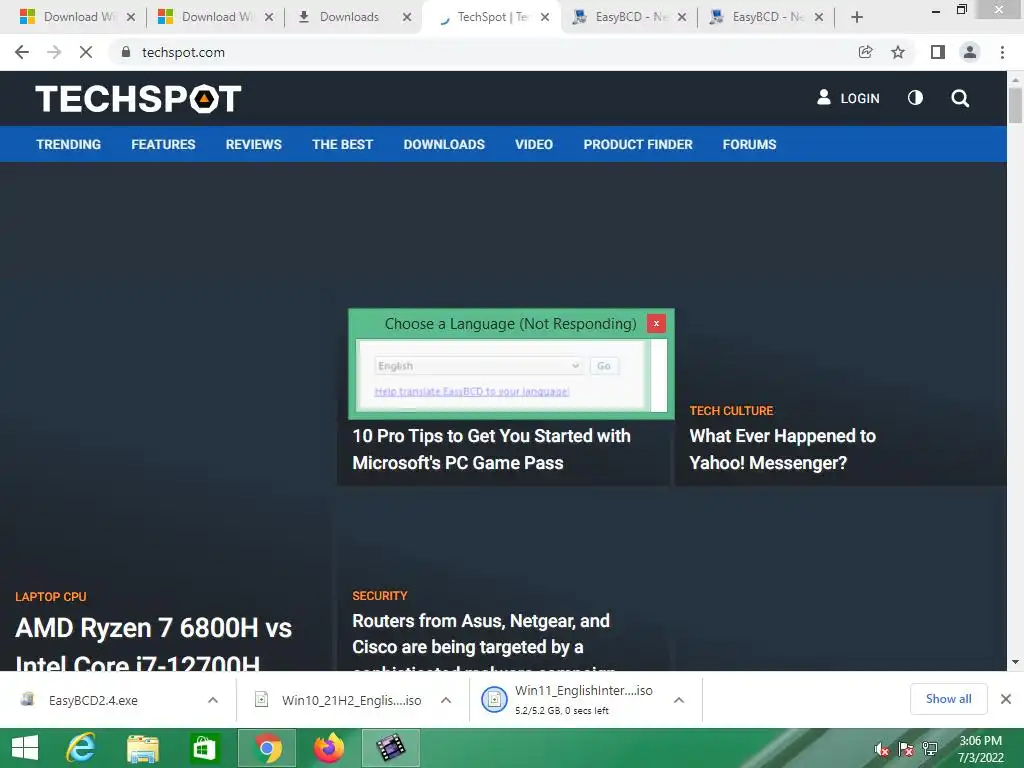
Task: Open TRENDING menu item
Action: [69, 144]
